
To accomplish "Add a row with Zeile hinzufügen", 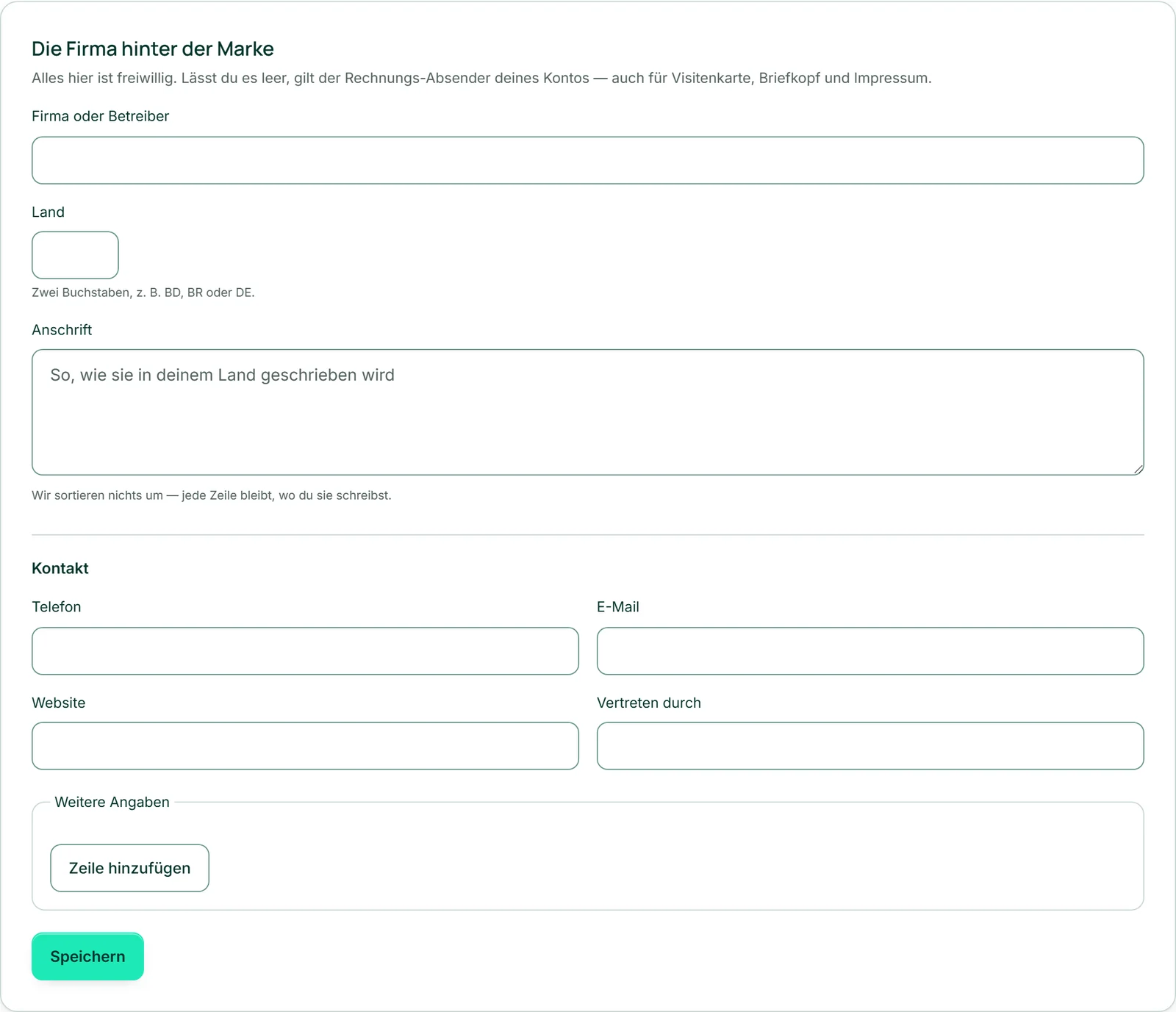I will click(x=129, y=868).
